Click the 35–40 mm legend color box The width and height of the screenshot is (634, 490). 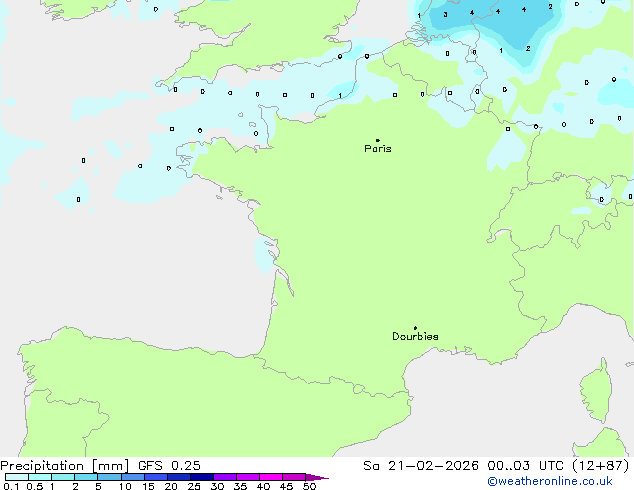click(x=247, y=477)
